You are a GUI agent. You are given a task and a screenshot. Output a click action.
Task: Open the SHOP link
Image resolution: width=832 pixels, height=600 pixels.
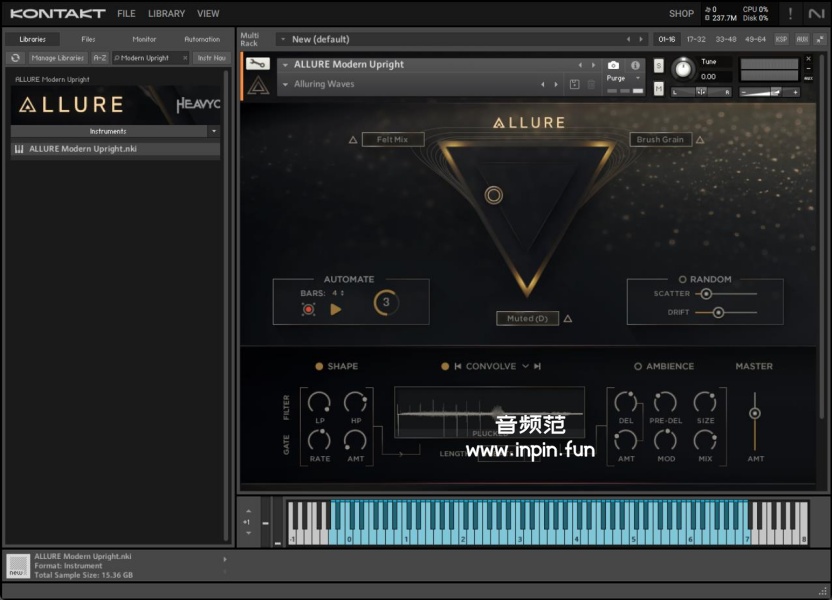click(681, 14)
